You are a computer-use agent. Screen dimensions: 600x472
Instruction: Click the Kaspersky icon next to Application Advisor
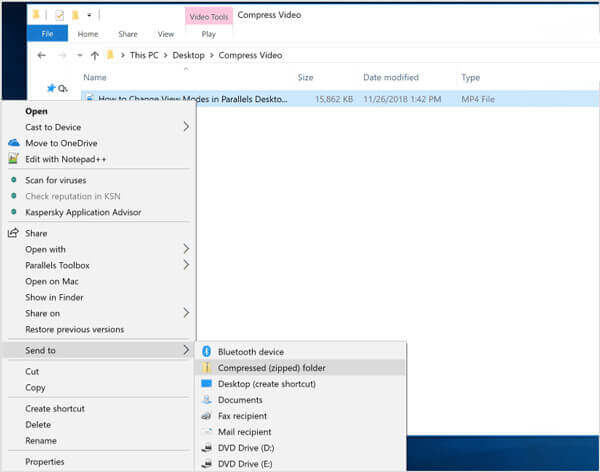[x=14, y=211]
